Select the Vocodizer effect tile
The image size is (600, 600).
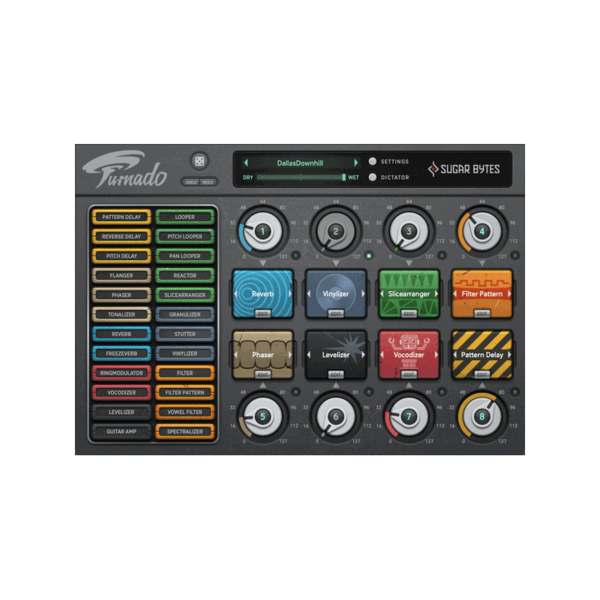pos(409,355)
